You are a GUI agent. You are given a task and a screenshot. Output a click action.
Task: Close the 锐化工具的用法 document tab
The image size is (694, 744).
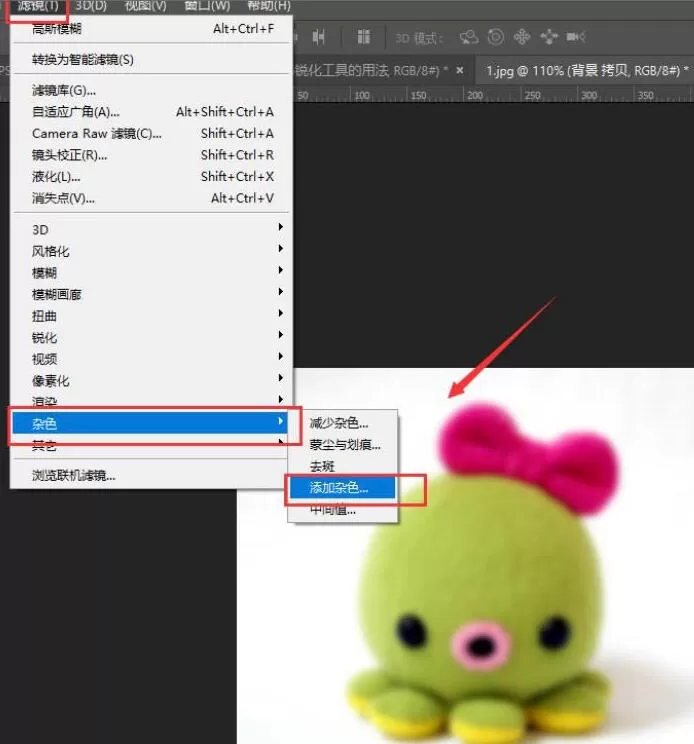460,71
